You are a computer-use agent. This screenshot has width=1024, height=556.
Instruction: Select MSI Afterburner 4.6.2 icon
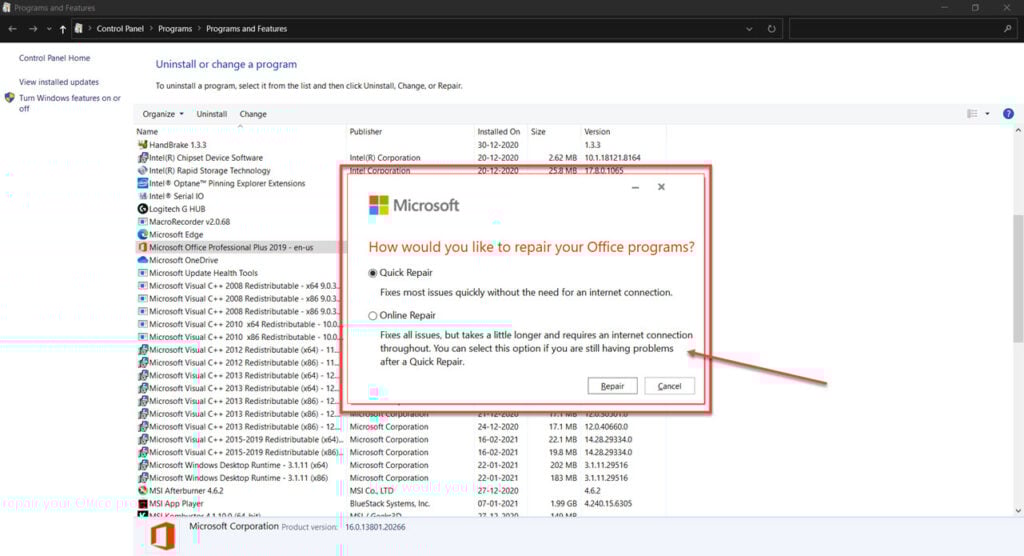[142, 491]
